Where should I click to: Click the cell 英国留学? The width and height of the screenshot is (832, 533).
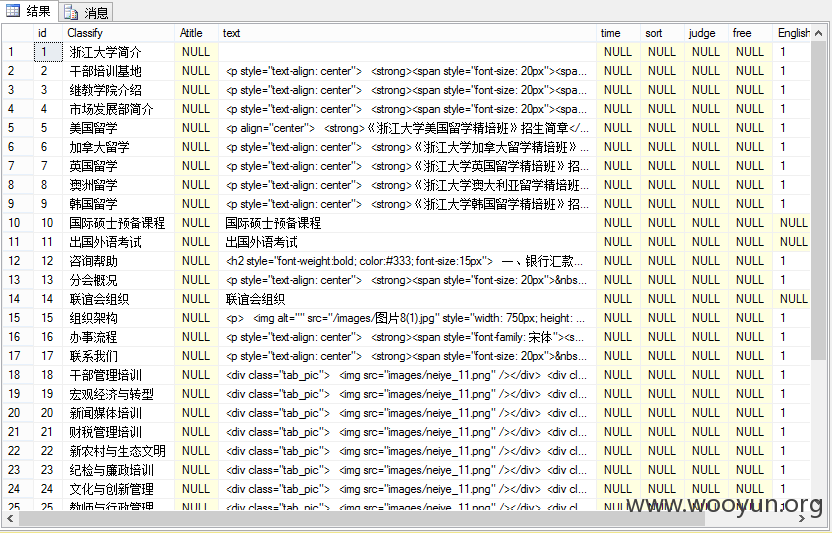(118, 166)
